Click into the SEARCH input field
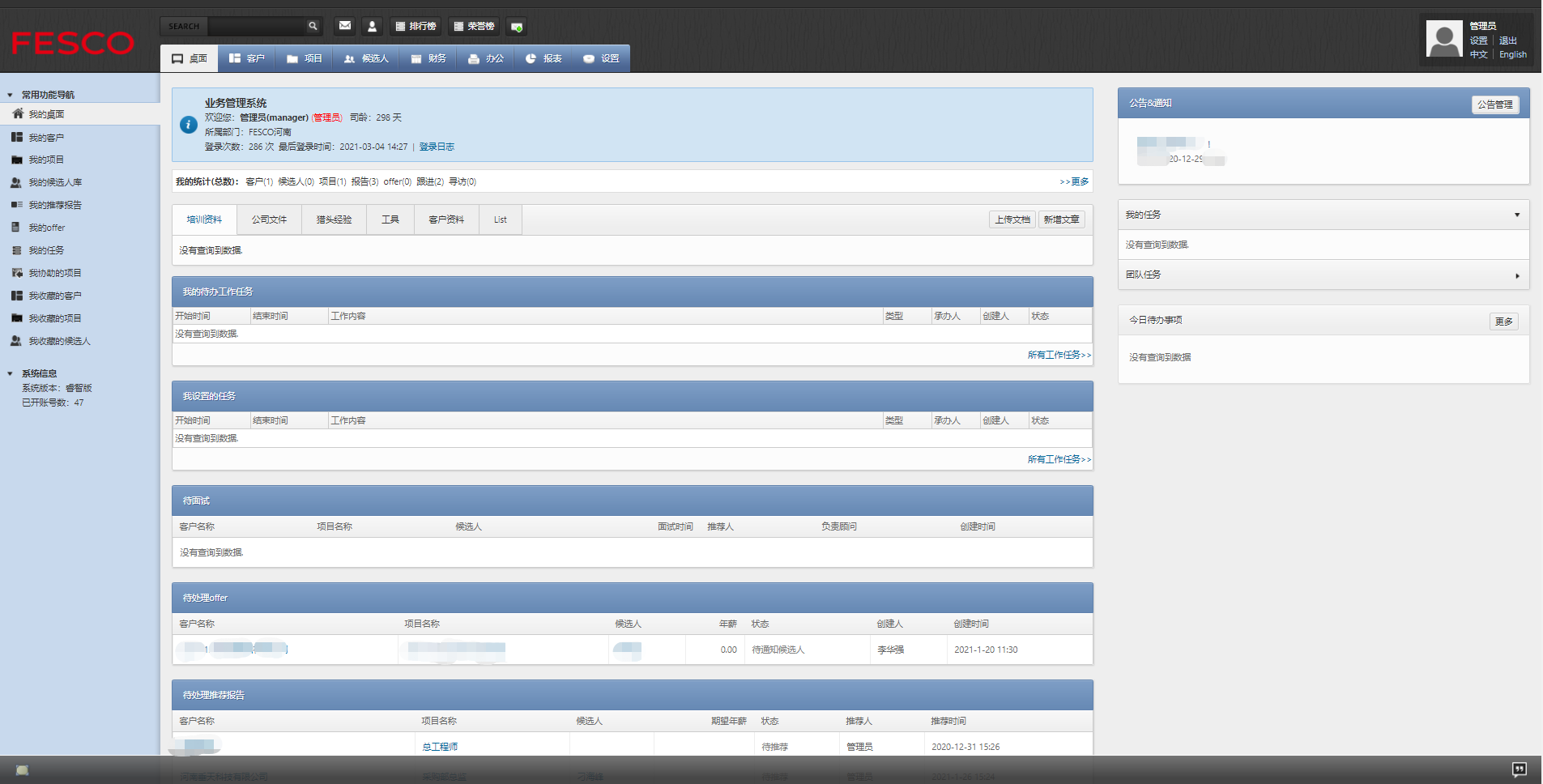1543x784 pixels. point(255,26)
